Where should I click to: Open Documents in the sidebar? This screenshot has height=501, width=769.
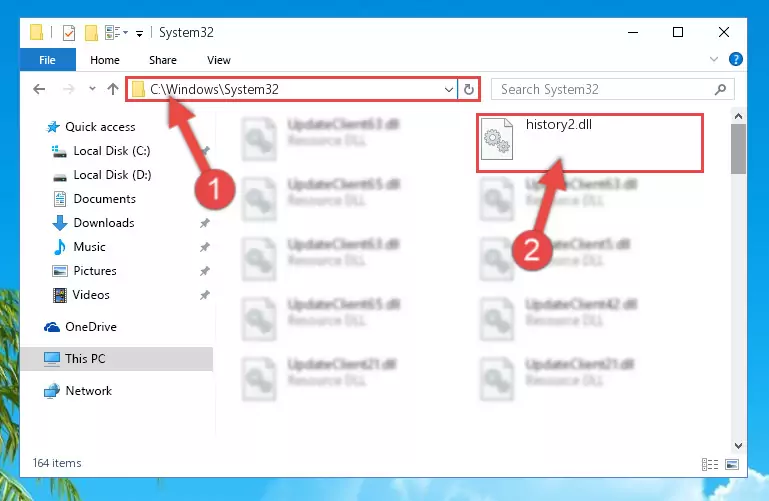104,199
